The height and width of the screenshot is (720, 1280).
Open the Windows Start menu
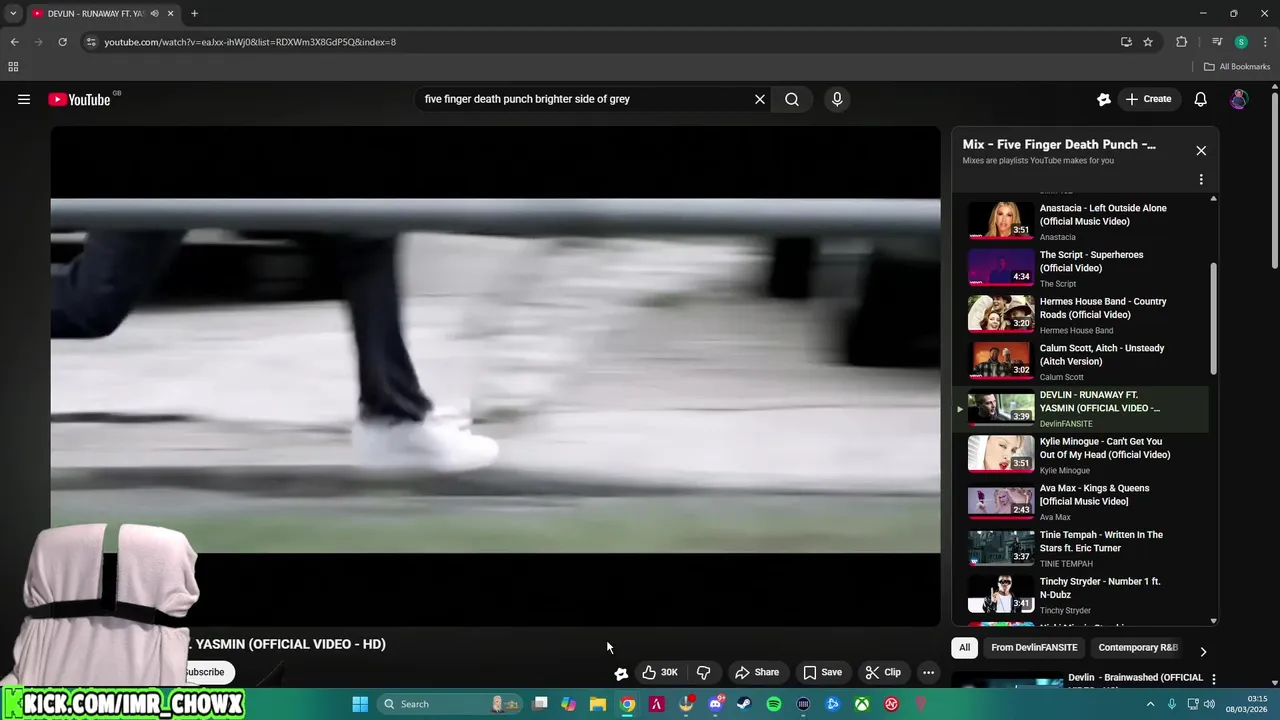(x=360, y=704)
